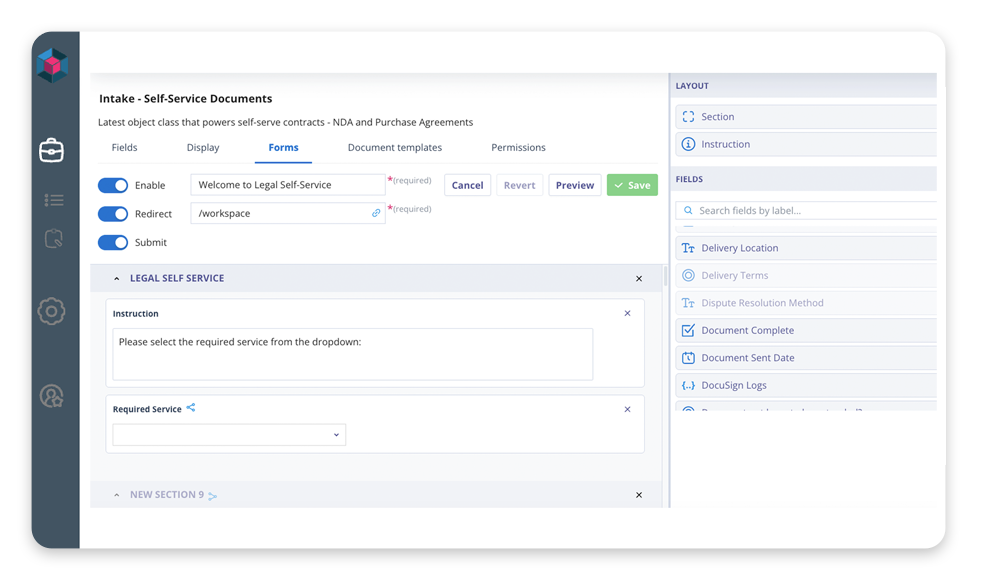Toggle the Redirect switch
Image resolution: width=981 pixels, height=580 pixels.
click(x=113, y=214)
